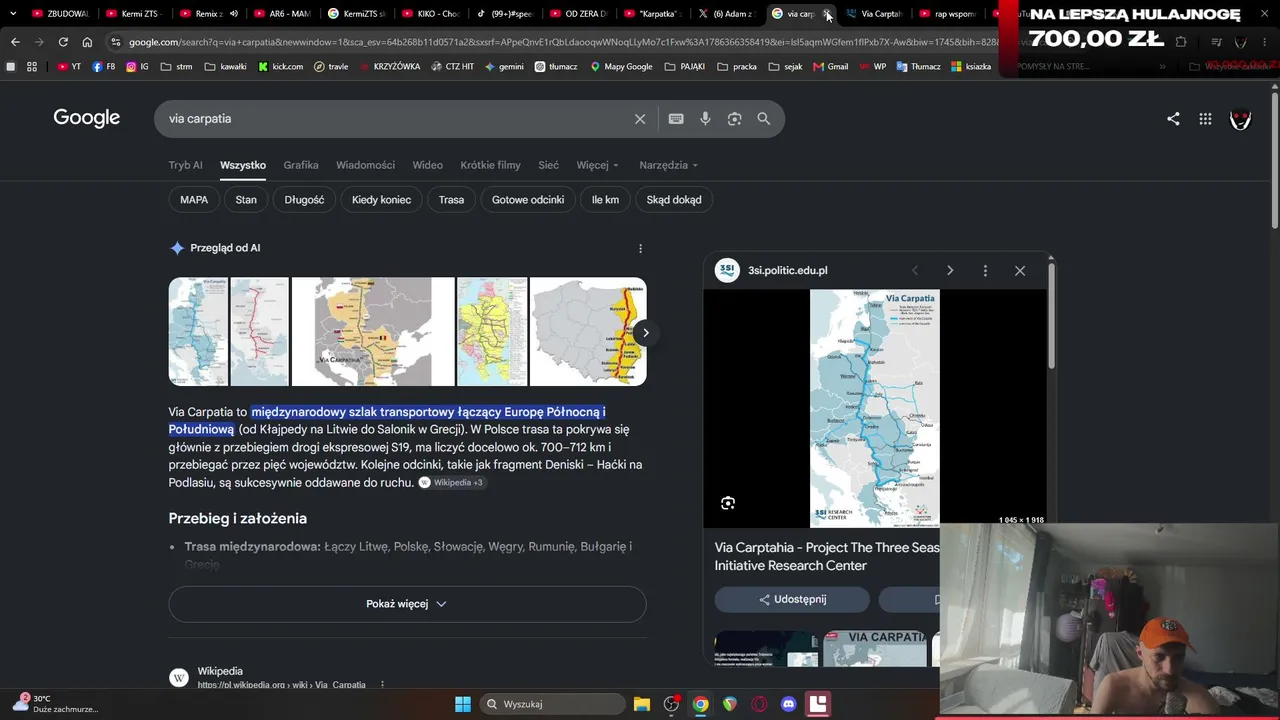The width and height of the screenshot is (1280, 720).
Task: Reload the page in Chrome
Action: click(63, 42)
